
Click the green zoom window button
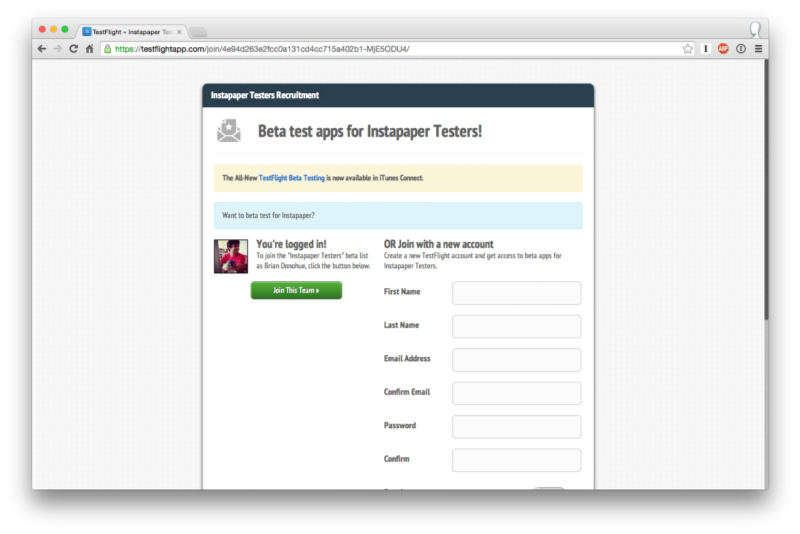point(65,29)
